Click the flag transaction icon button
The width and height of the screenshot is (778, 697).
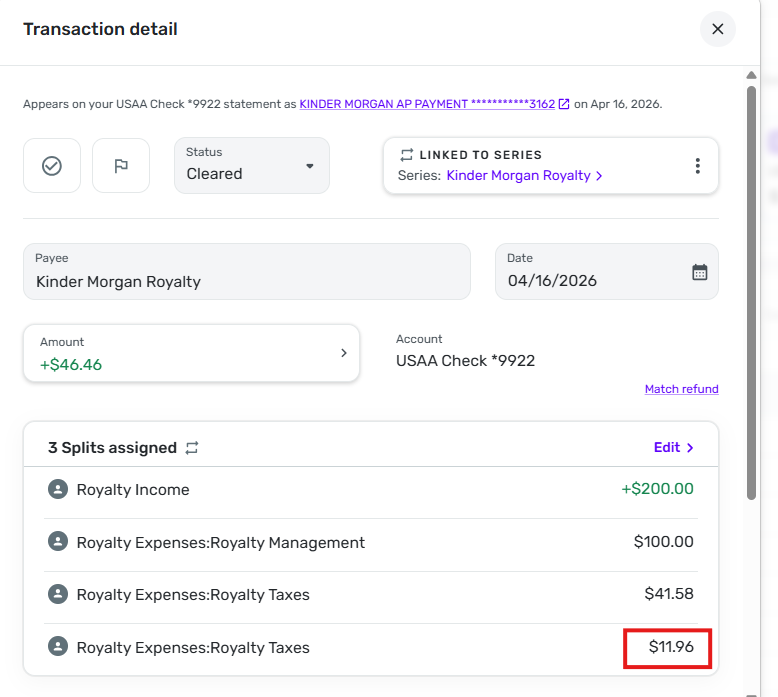(x=121, y=166)
